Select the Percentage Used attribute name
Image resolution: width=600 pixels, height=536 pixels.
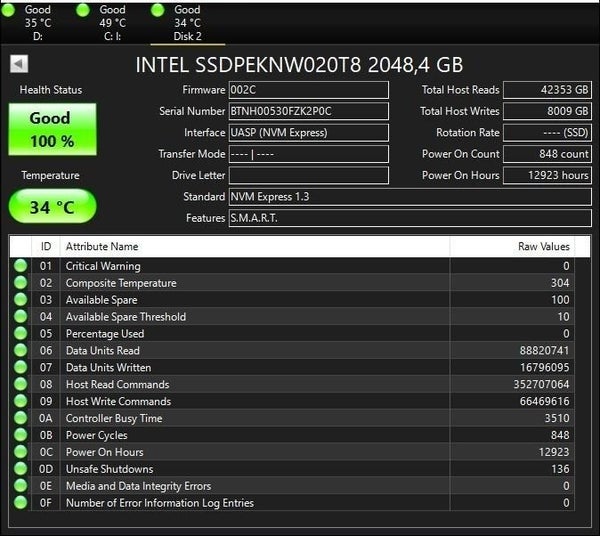(105, 334)
